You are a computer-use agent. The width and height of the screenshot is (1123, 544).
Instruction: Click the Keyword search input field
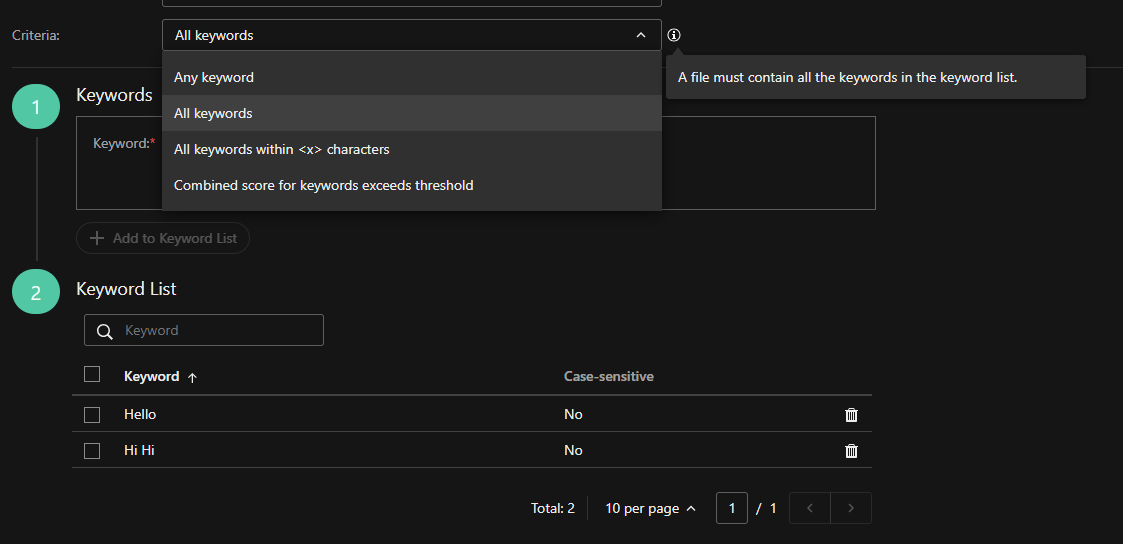218,330
